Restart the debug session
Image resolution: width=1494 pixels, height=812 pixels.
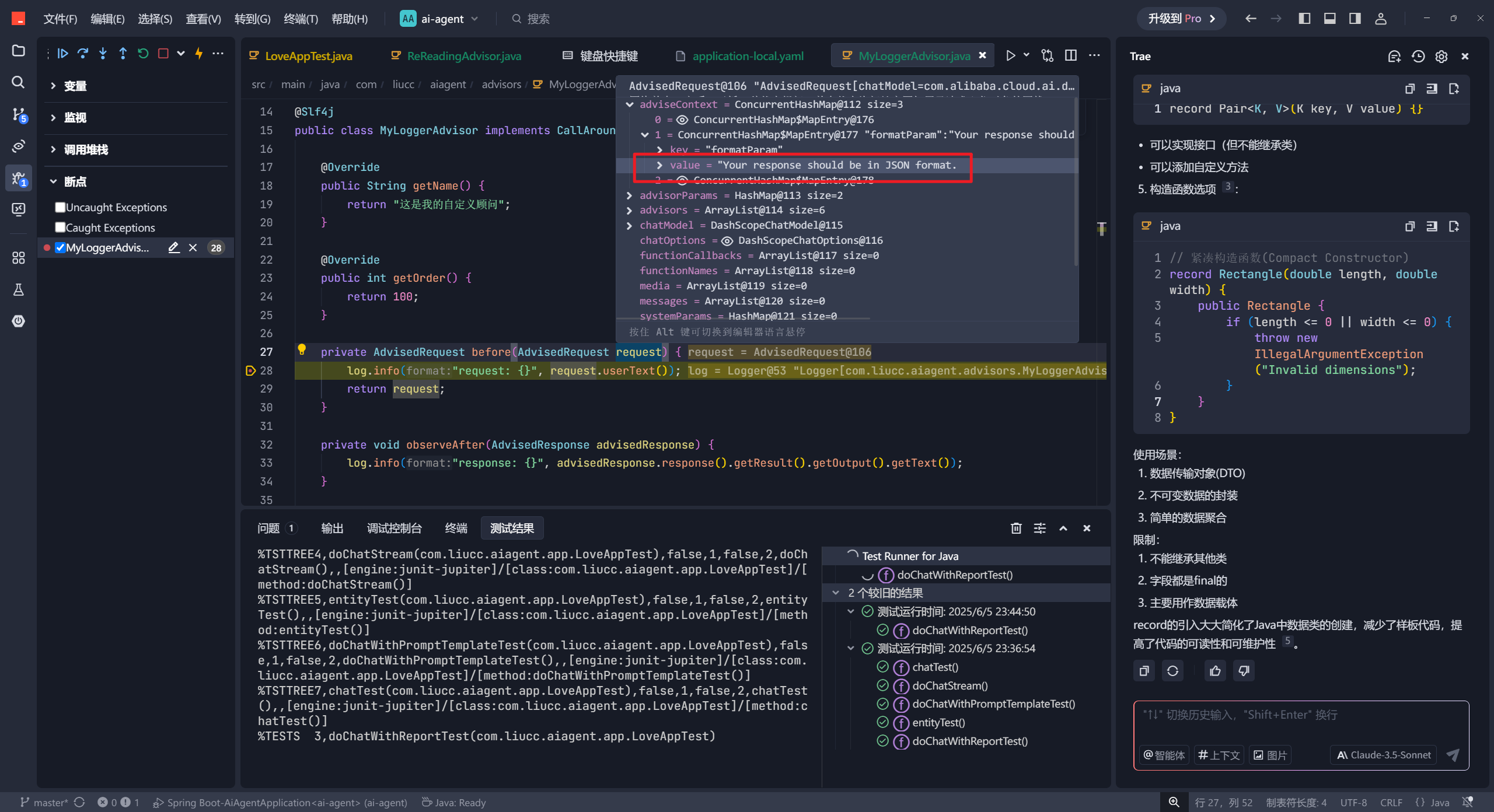point(143,54)
